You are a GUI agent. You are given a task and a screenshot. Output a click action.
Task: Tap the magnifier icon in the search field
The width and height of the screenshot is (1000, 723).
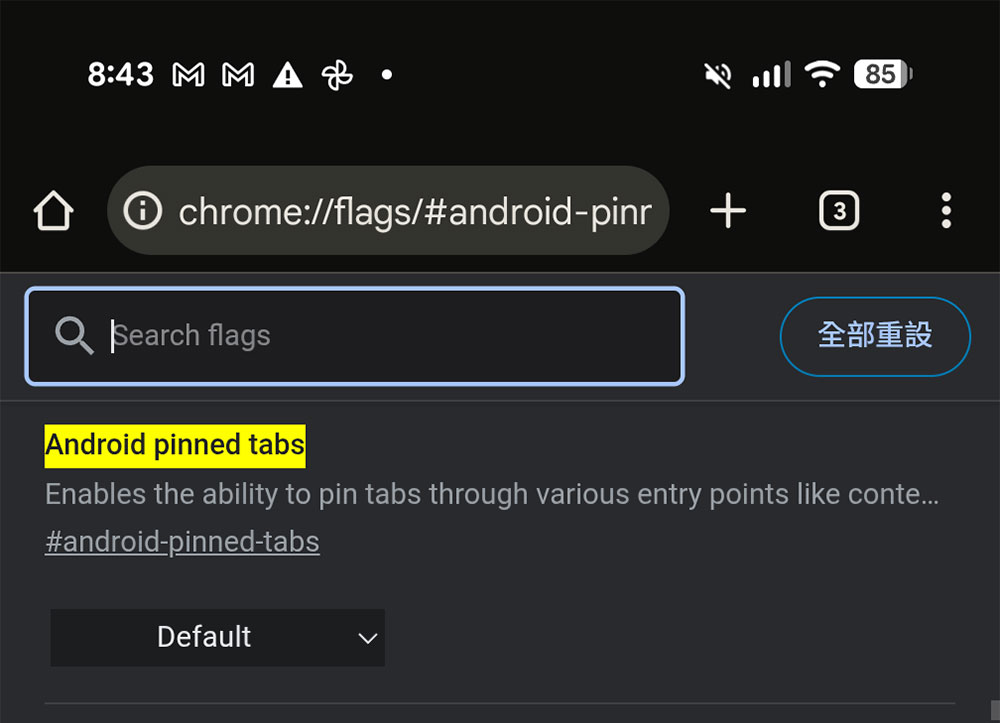(74, 336)
